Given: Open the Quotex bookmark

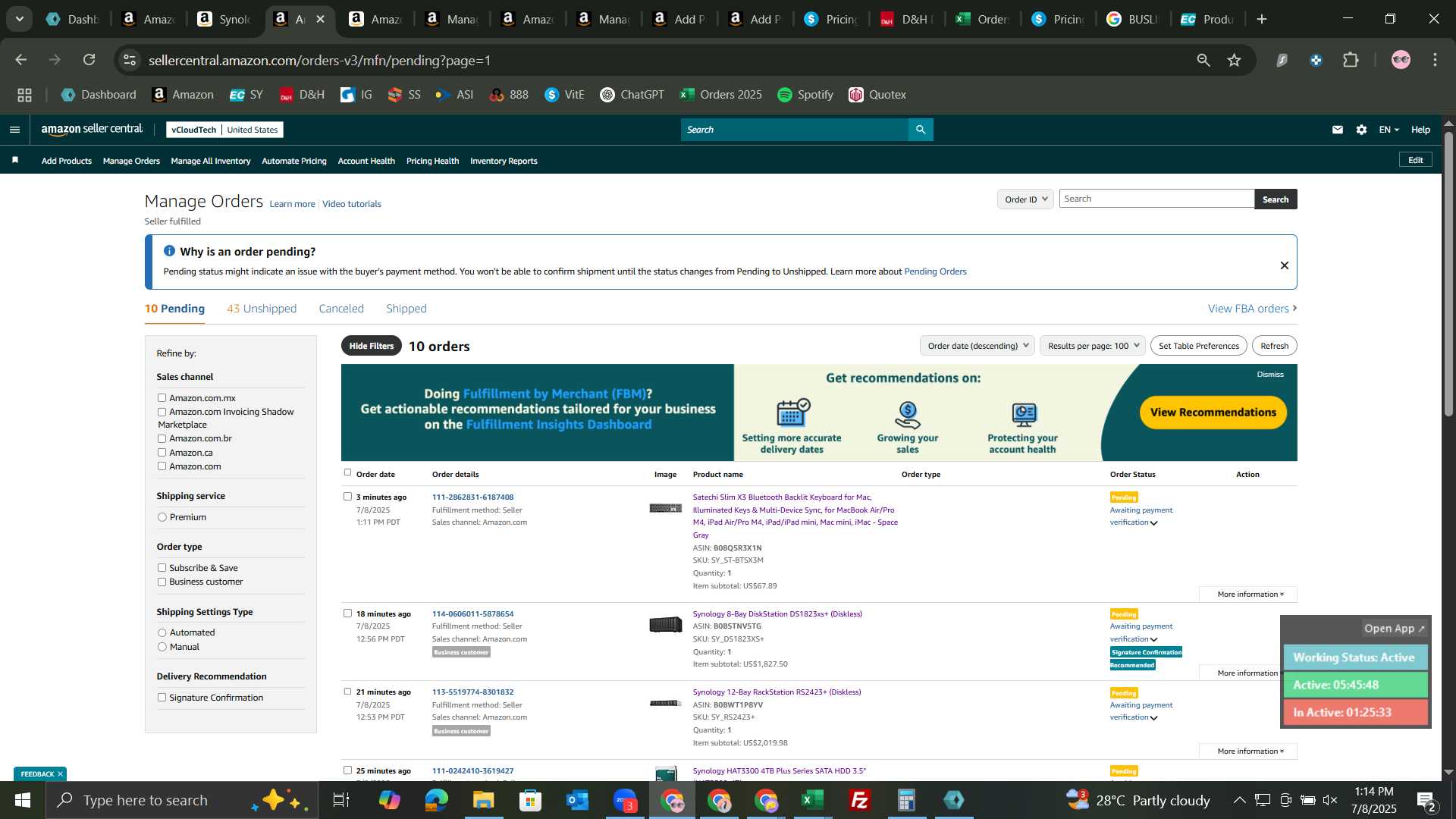Looking at the screenshot, I should (877, 95).
